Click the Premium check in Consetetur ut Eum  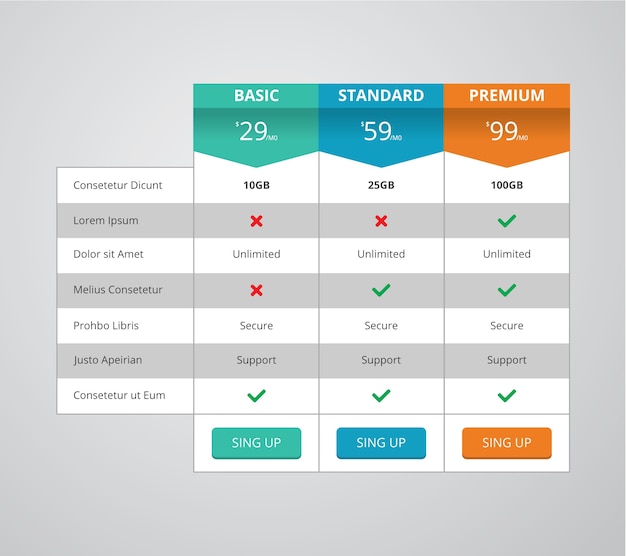click(507, 396)
